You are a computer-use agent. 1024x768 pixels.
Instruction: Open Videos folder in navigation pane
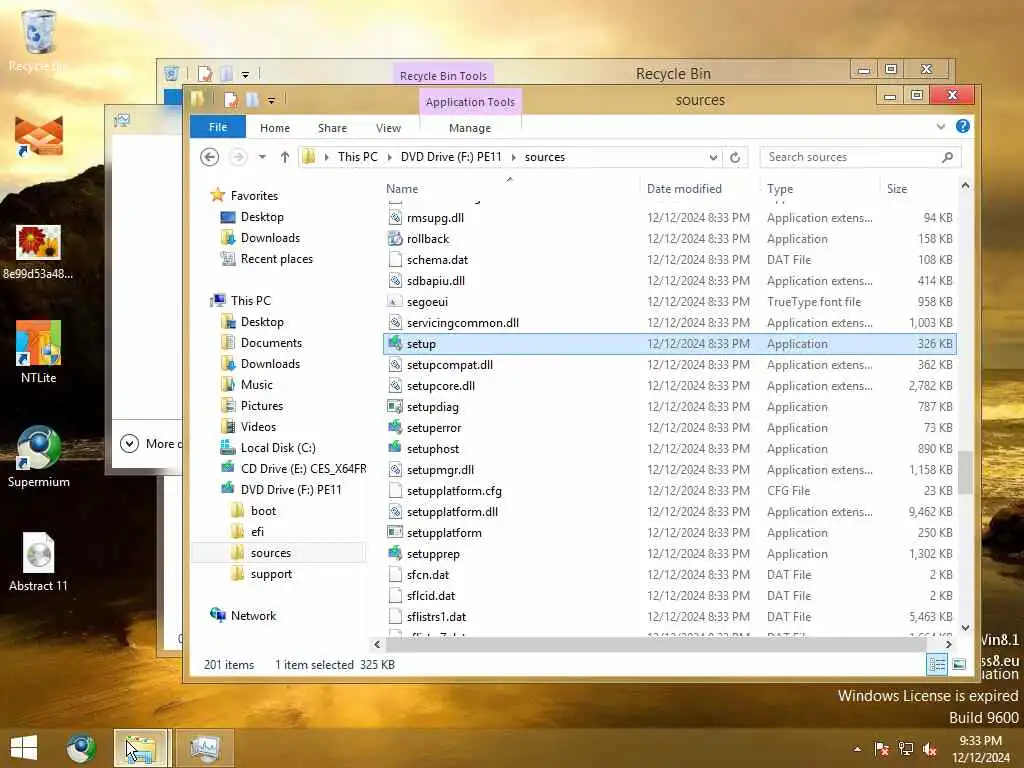258,426
